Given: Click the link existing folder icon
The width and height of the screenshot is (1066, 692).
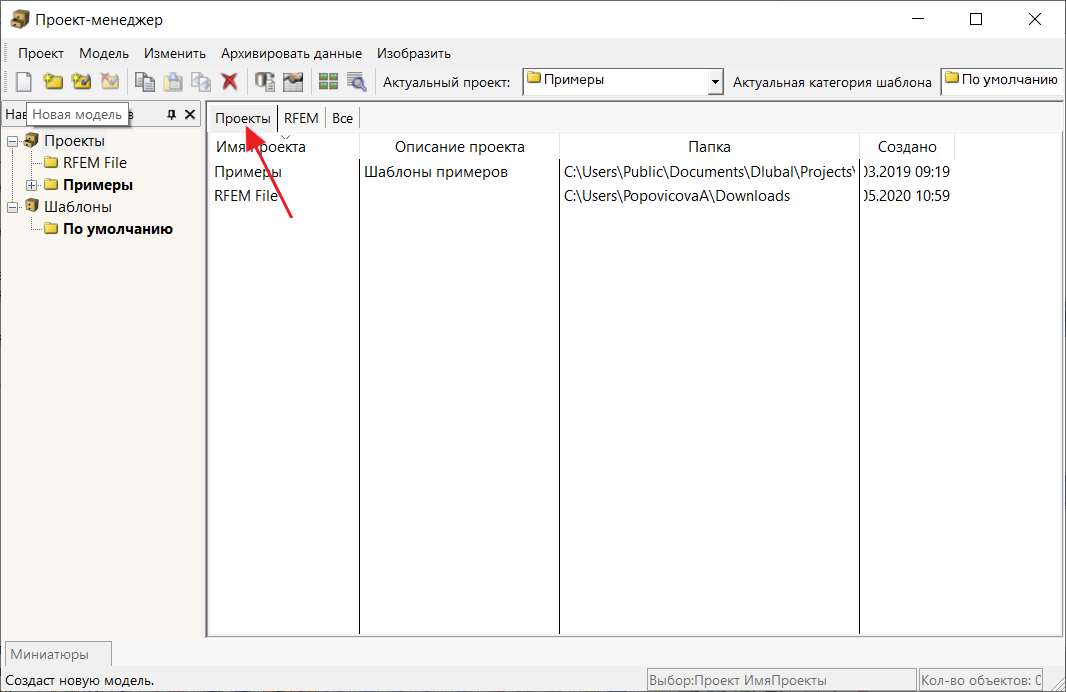Looking at the screenshot, I should tap(81, 82).
